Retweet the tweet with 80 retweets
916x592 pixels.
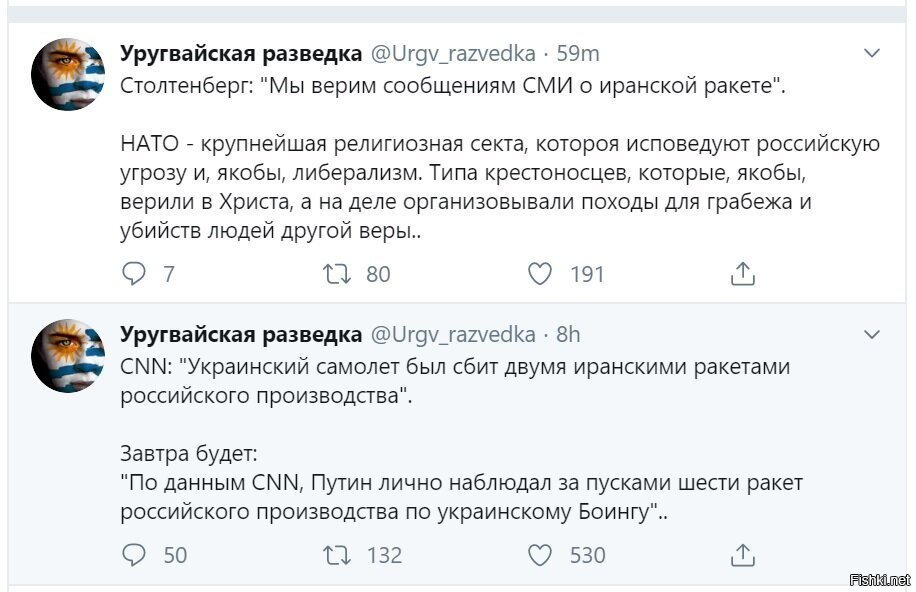338,274
